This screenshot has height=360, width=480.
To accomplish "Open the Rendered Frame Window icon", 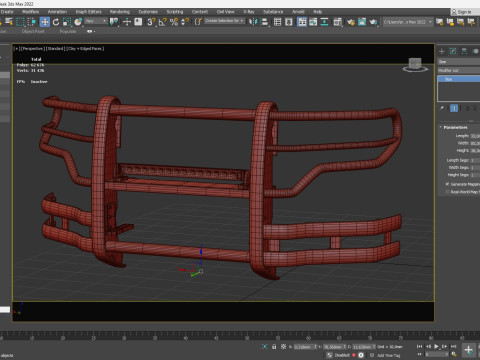I will [362, 22].
